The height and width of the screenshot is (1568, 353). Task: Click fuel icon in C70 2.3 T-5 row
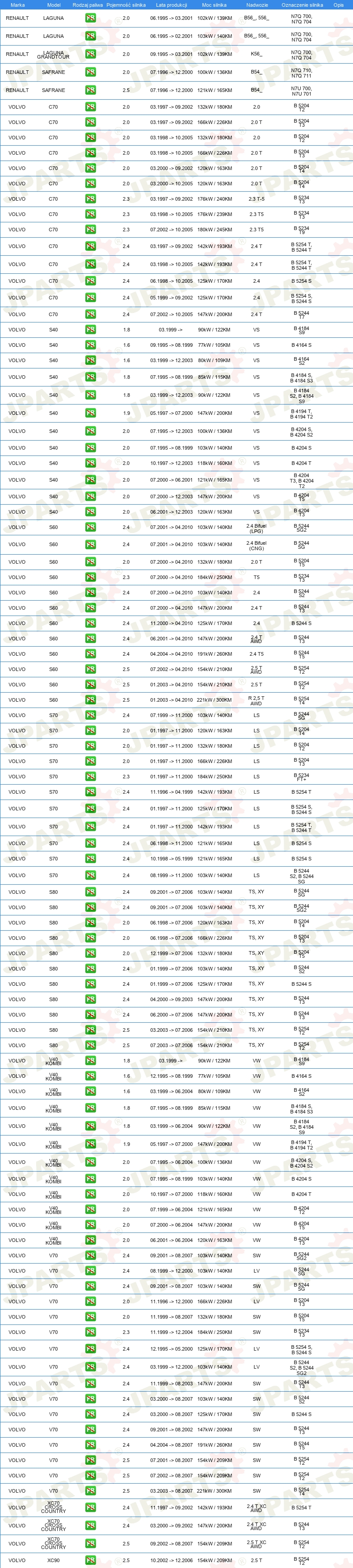point(90,199)
